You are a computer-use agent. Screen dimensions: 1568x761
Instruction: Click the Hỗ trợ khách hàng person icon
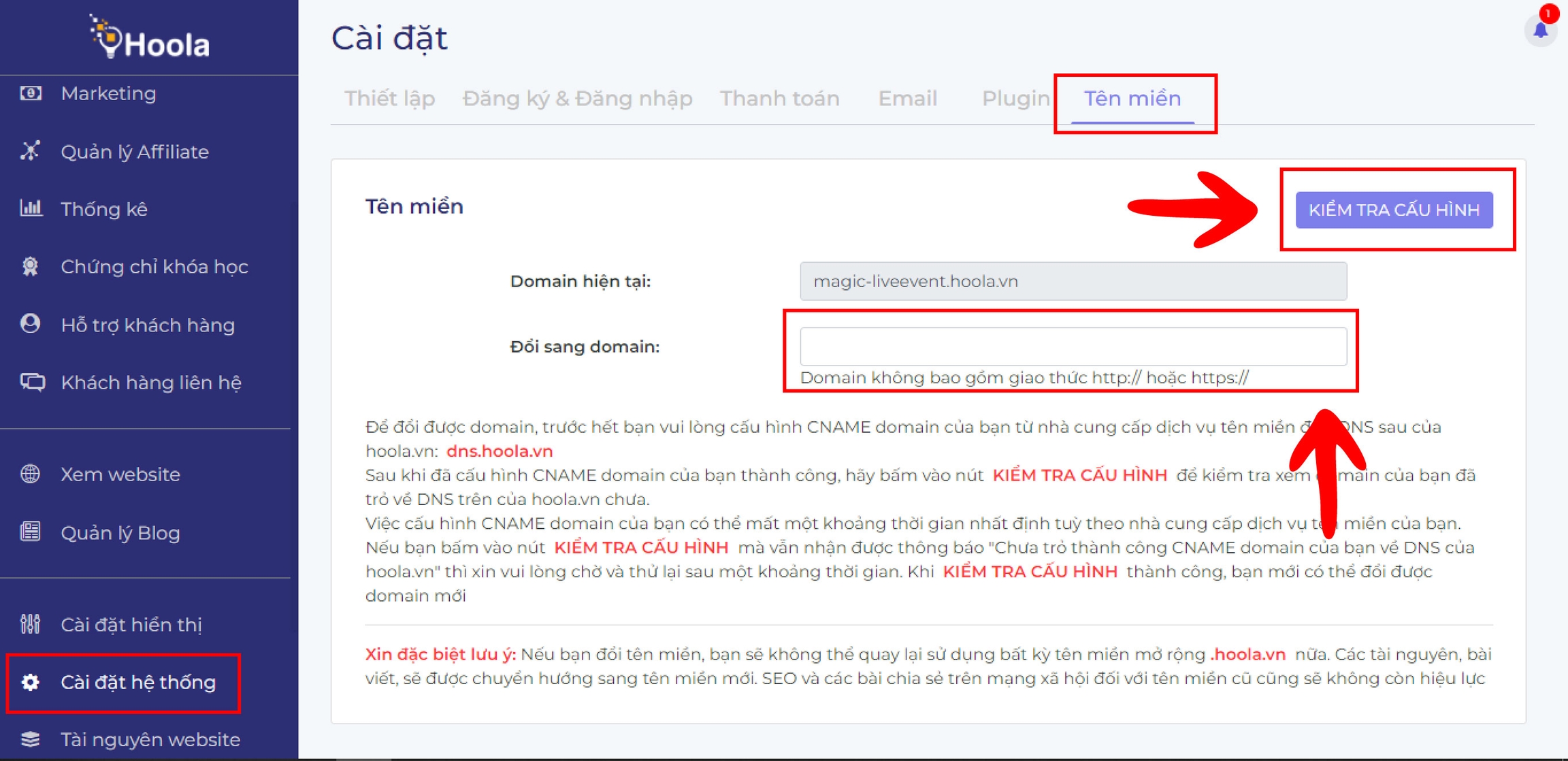pos(31,324)
